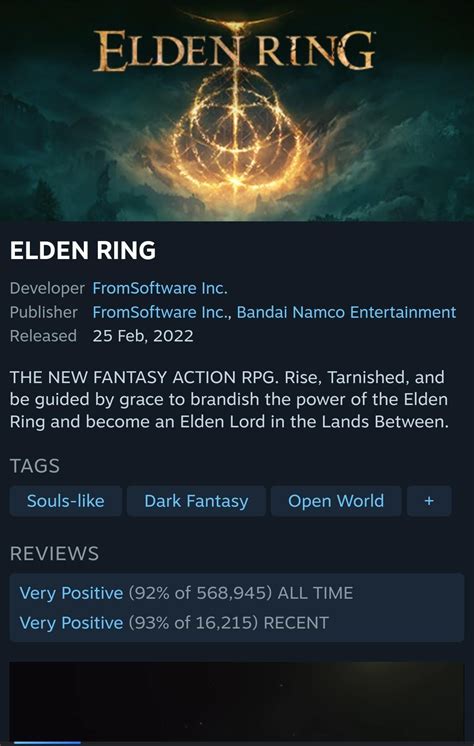This screenshot has height=746, width=474.
Task: Click the 92% of 568,945 review count
Action: [200, 593]
